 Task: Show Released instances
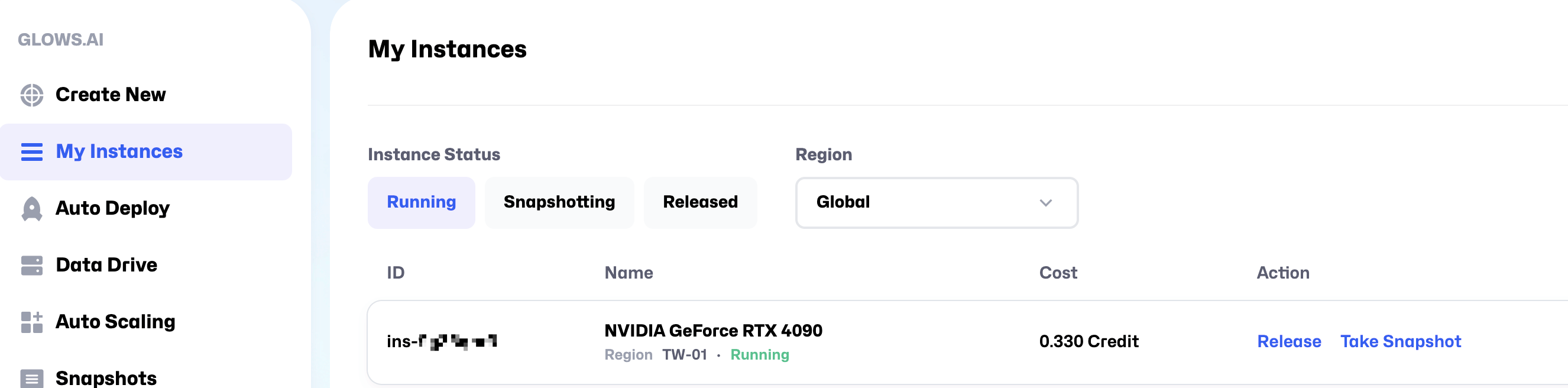coord(700,202)
